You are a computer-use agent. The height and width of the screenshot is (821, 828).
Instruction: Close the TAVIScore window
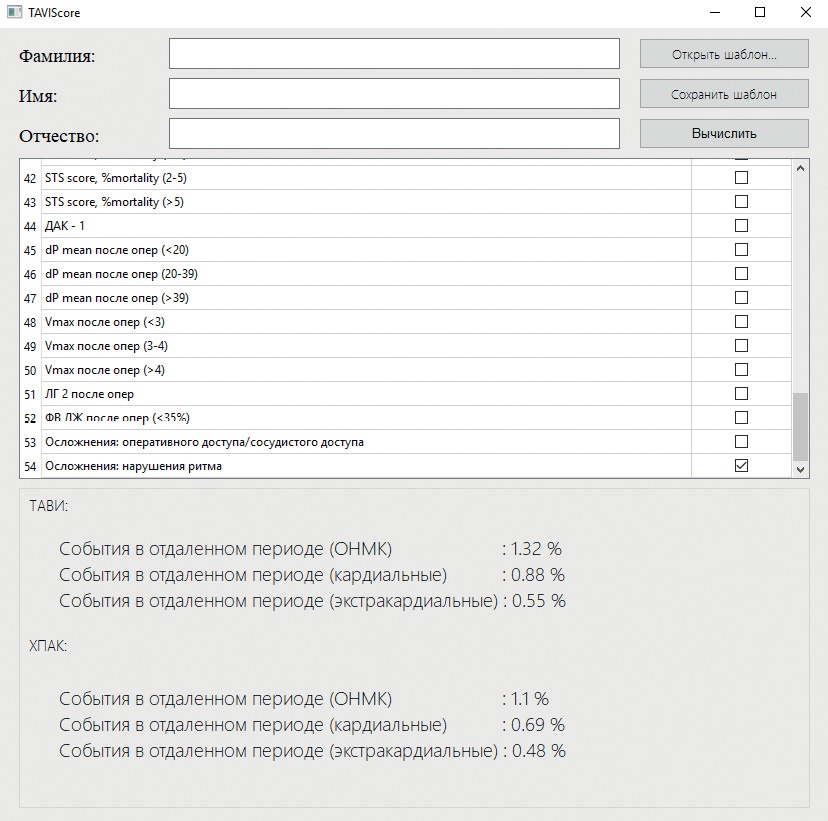(805, 12)
